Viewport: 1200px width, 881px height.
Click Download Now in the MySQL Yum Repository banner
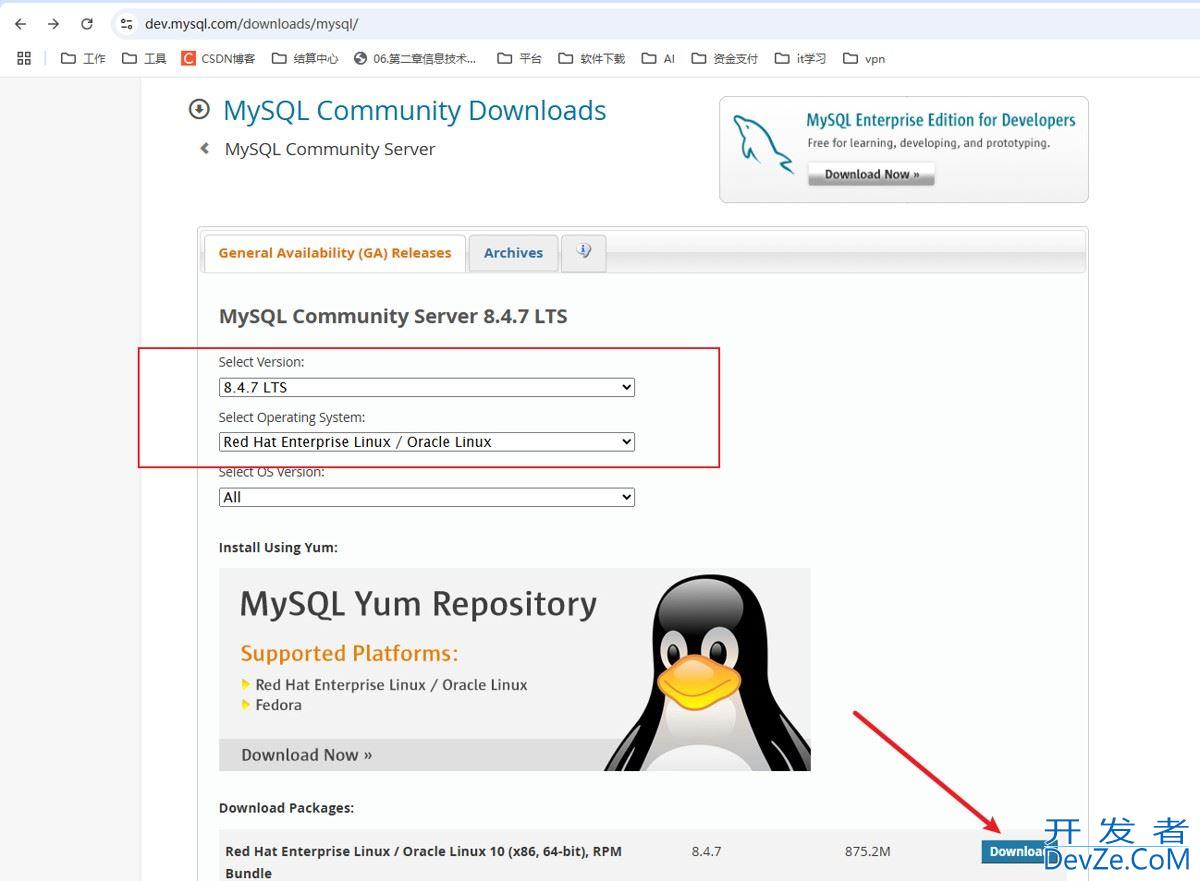pyautogui.click(x=306, y=754)
